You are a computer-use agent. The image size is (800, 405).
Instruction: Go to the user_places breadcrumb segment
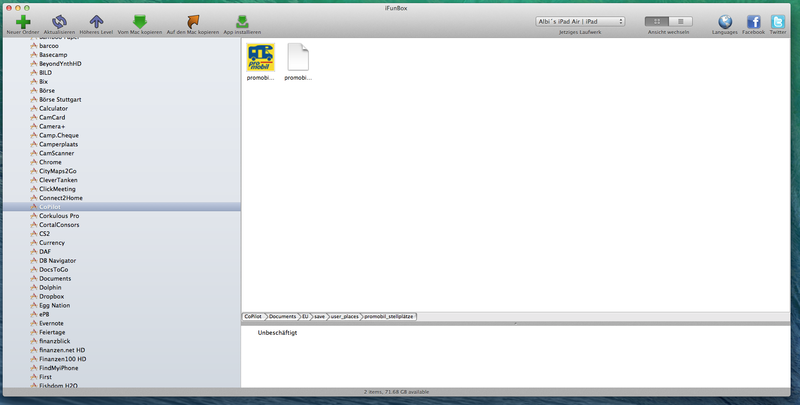pyautogui.click(x=344, y=316)
